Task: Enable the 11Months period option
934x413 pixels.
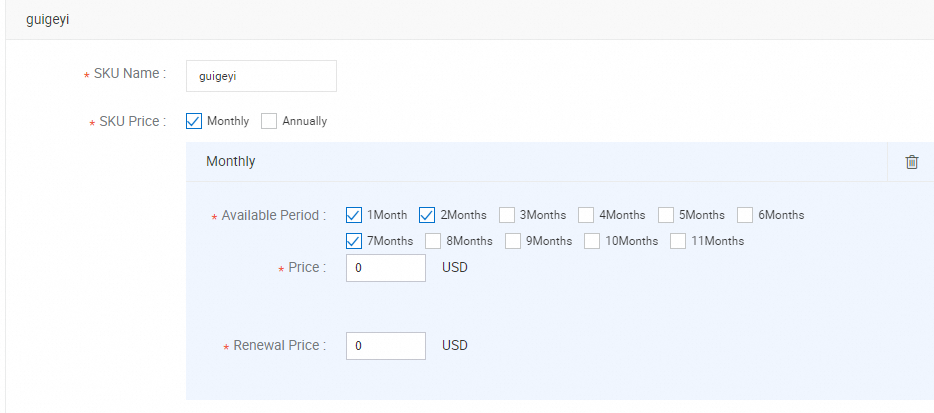Action: [x=678, y=241]
